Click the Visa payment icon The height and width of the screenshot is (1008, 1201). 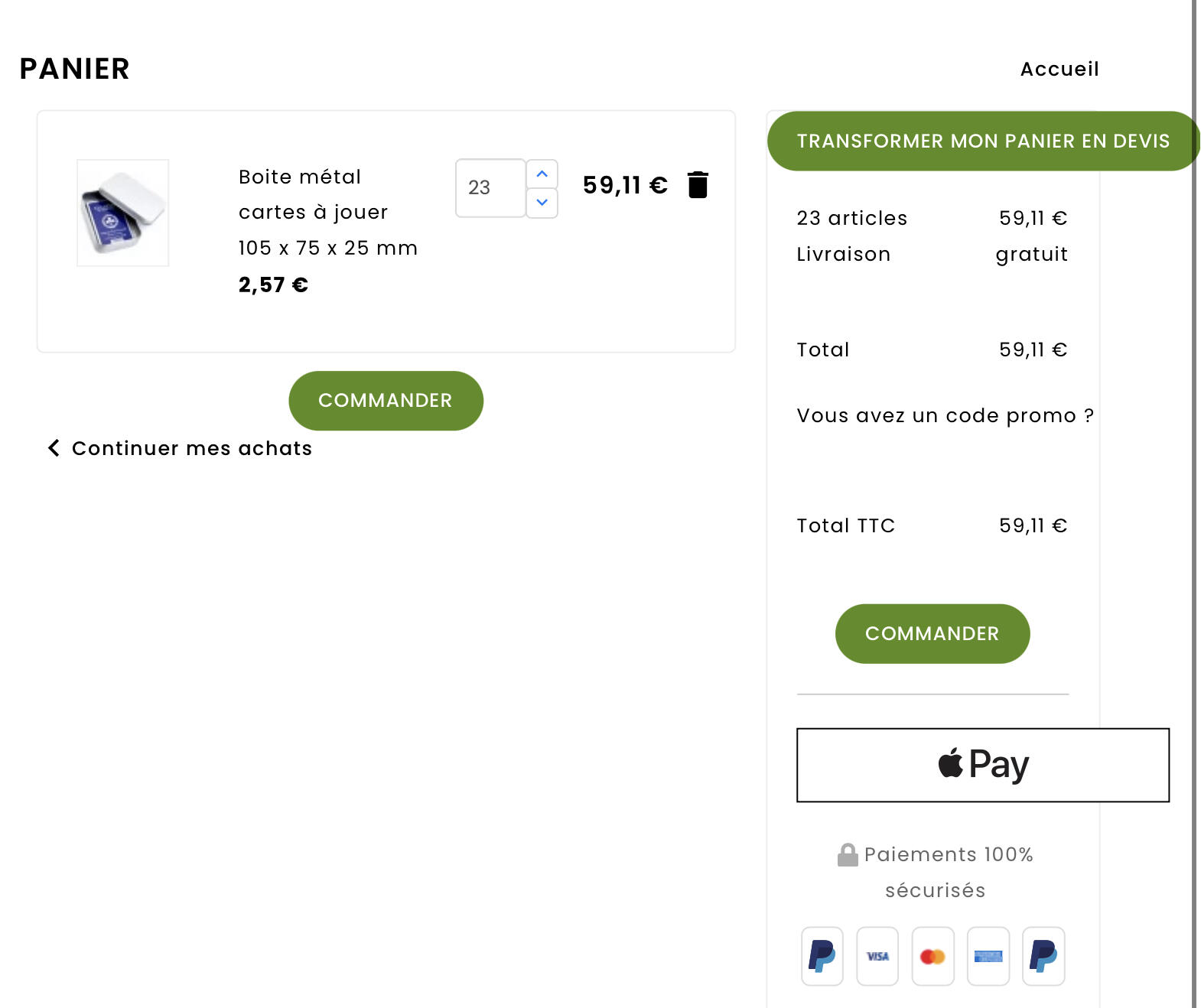tap(877, 956)
